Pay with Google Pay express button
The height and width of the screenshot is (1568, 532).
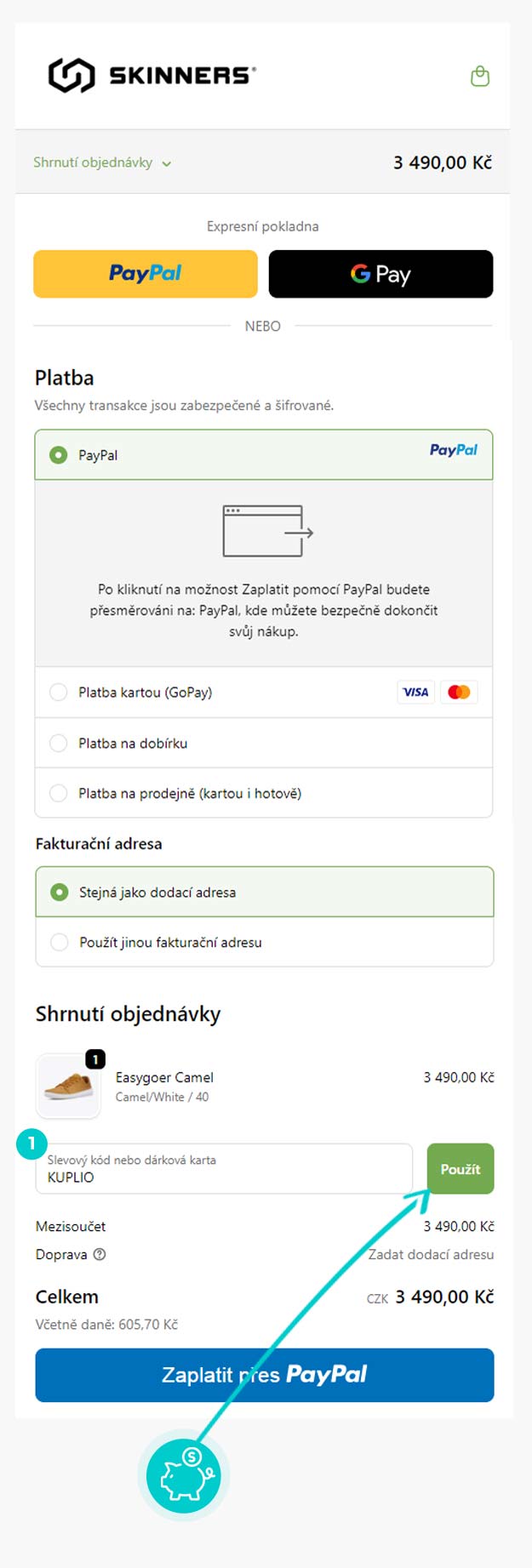(380, 274)
